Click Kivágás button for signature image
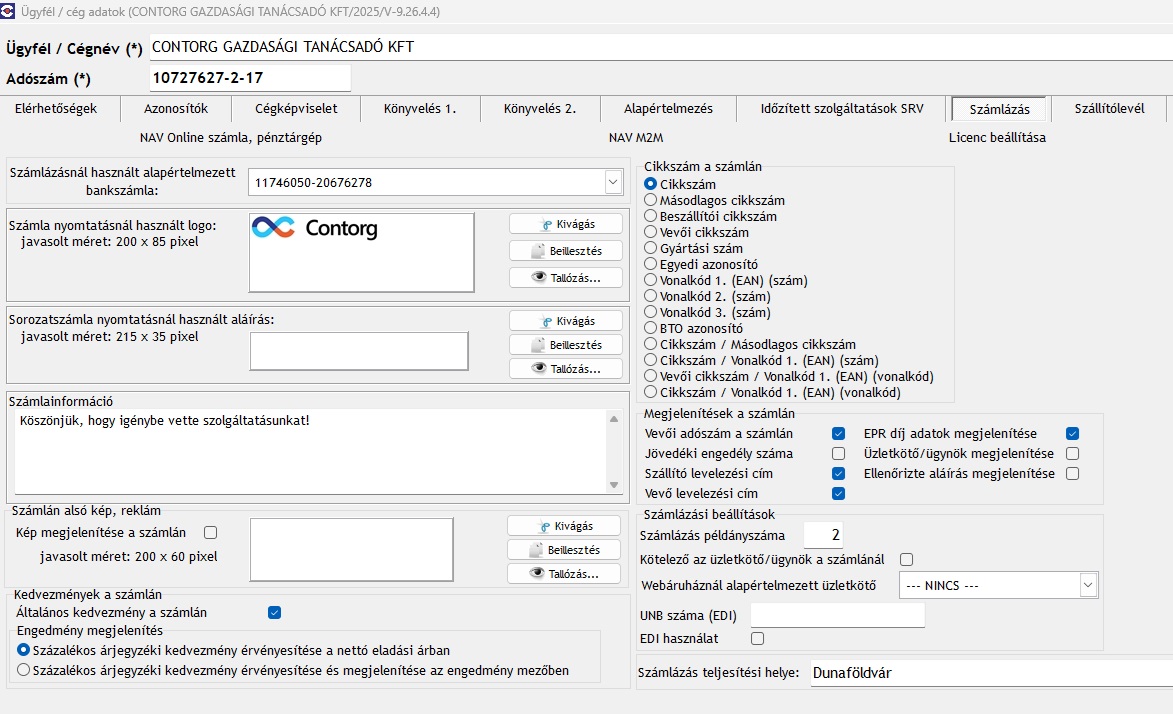 [566, 320]
